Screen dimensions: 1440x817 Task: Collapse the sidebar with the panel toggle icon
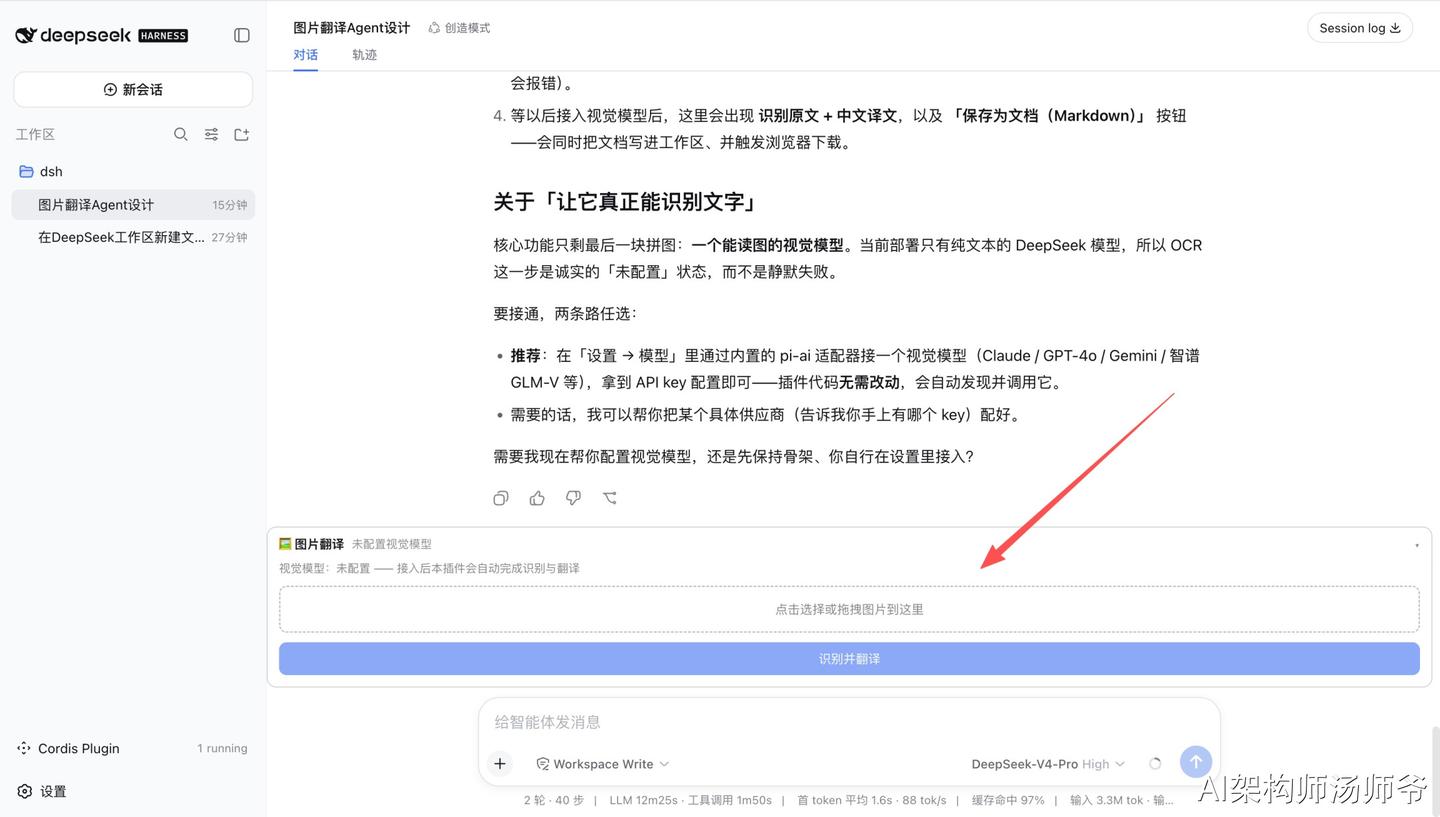pyautogui.click(x=242, y=35)
